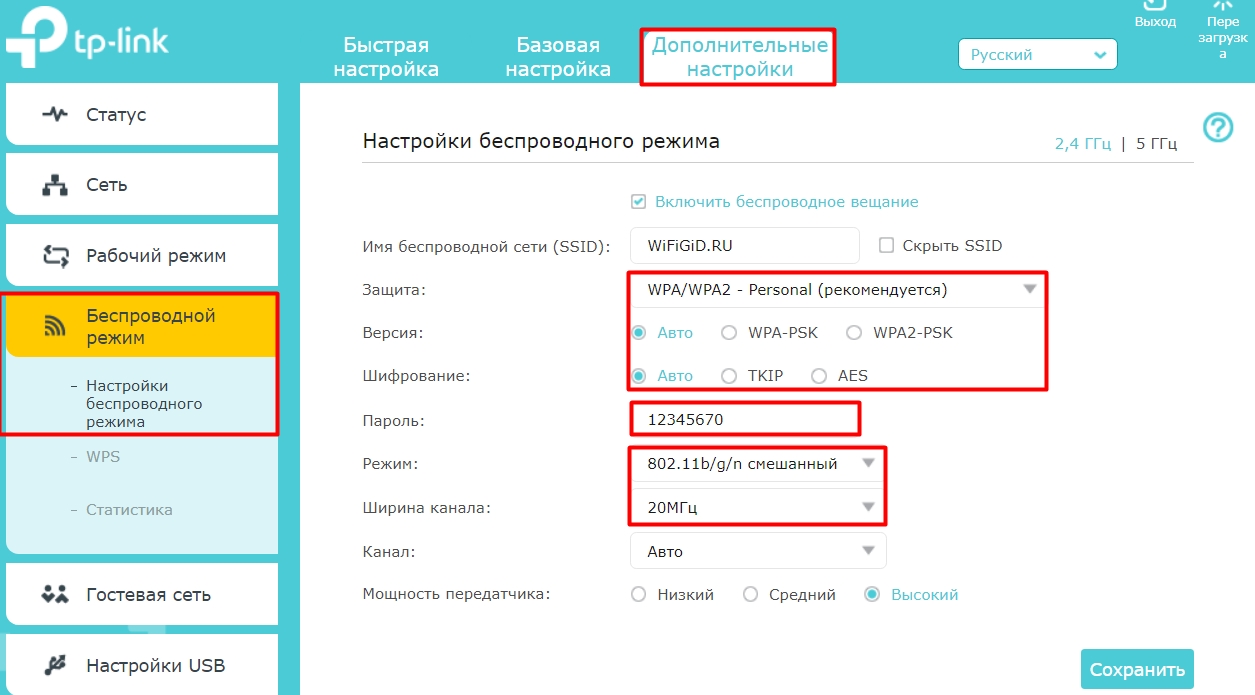Click the Status pulse icon in sidebar
Viewport: 1255px width, 695px height.
pos(54,114)
